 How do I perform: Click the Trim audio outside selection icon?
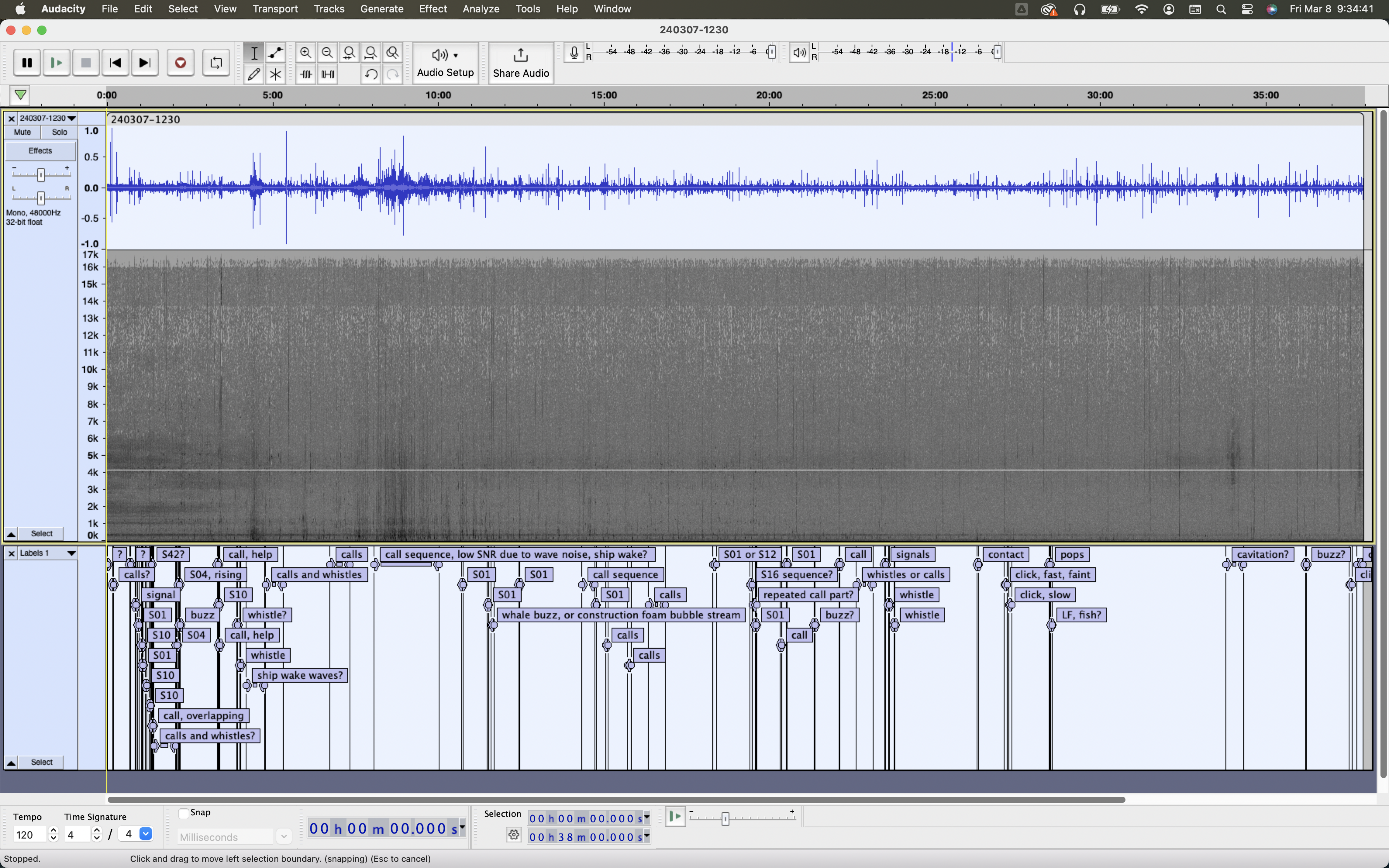coord(305,74)
